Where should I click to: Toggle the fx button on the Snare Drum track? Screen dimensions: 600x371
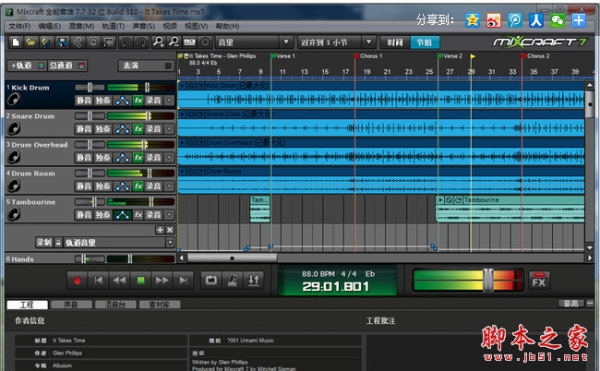138,129
